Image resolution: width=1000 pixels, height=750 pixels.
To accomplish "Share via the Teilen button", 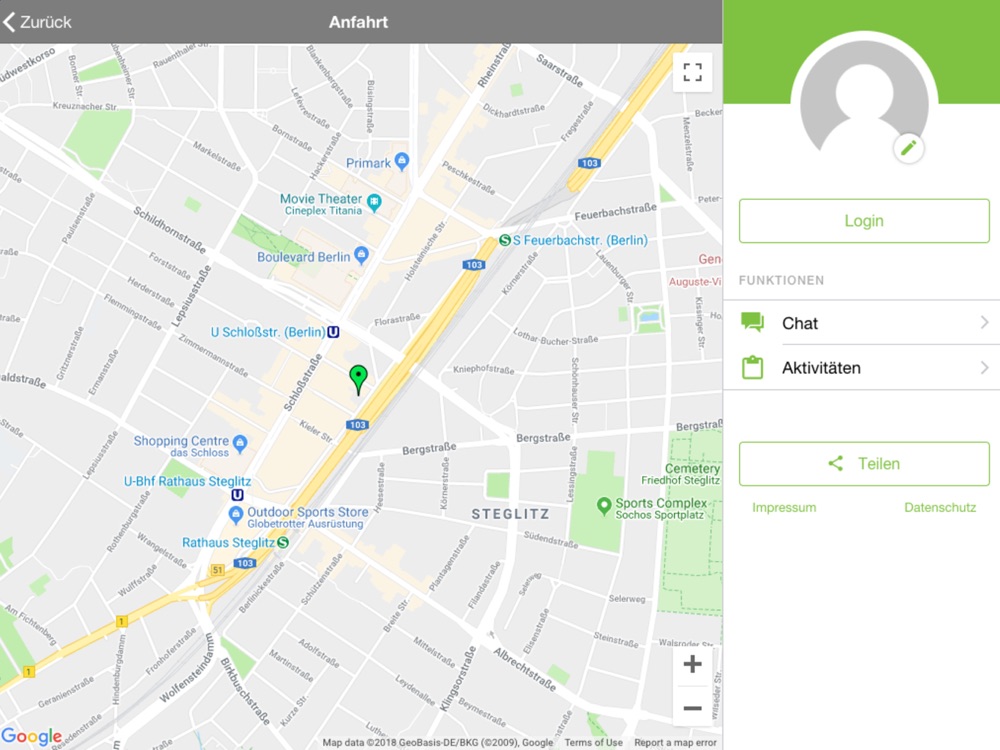I will point(864,464).
